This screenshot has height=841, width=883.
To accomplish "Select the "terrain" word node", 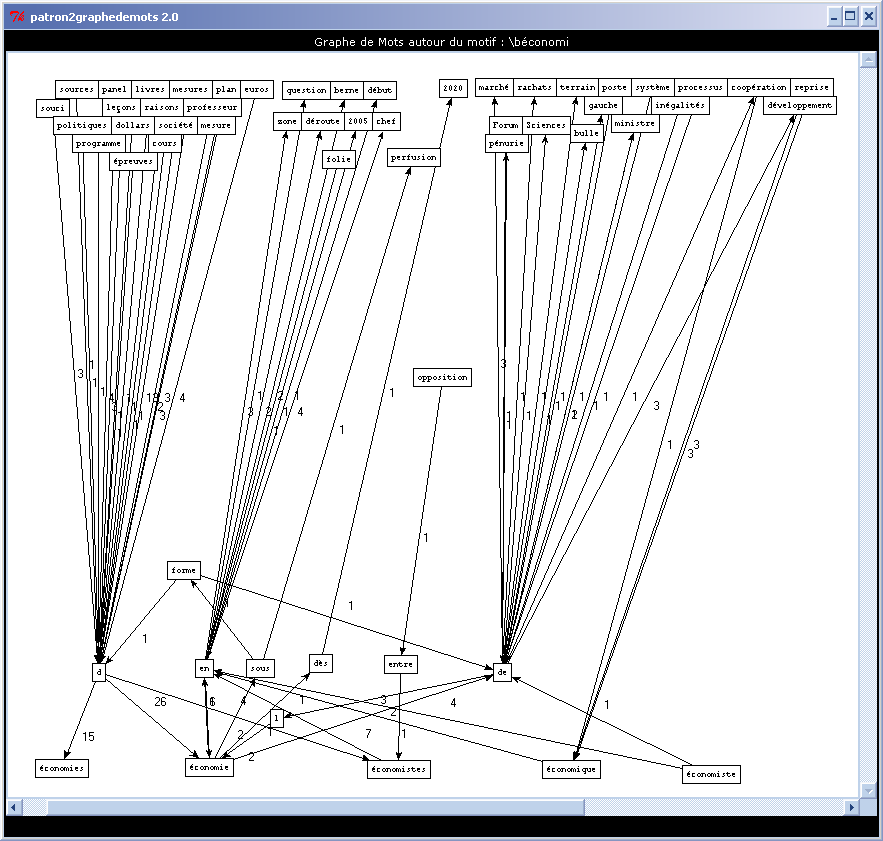I will click(x=578, y=87).
